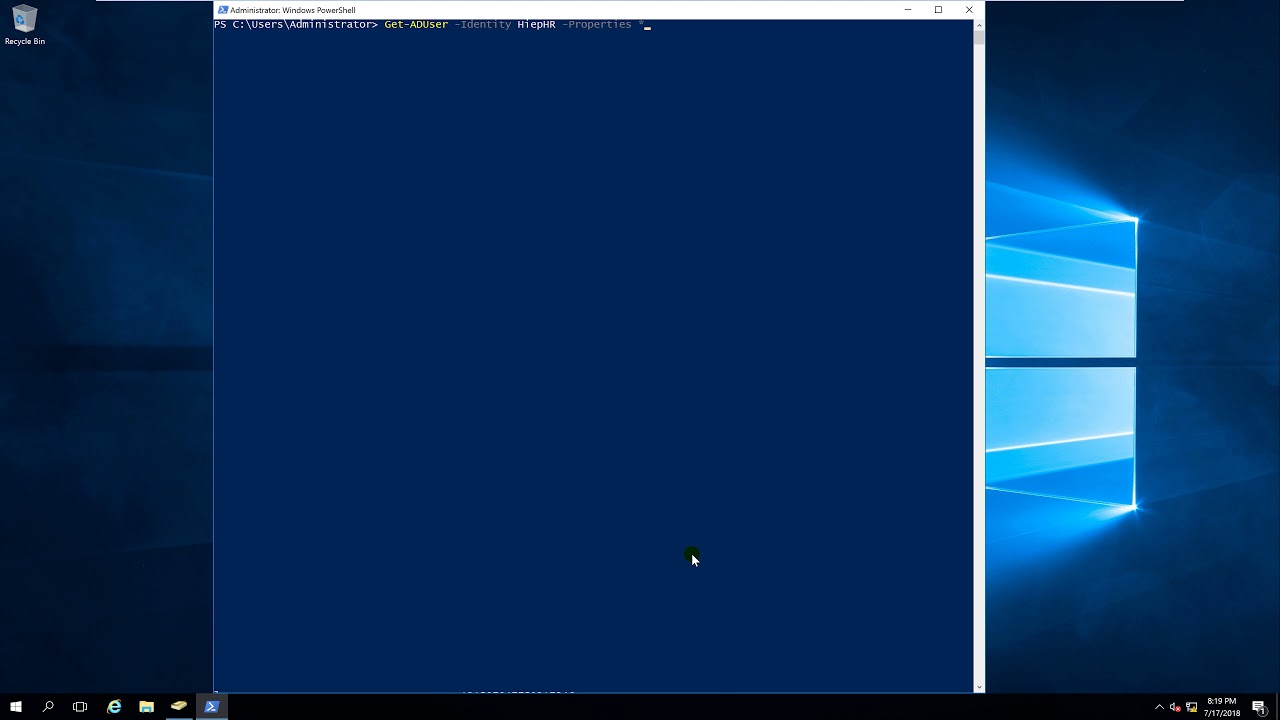Click the muted speaker tray icon
The image size is (1280, 720).
coord(1175,707)
